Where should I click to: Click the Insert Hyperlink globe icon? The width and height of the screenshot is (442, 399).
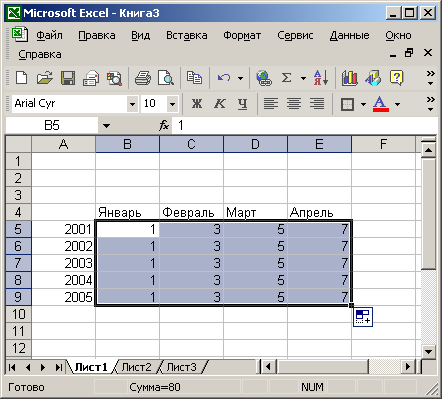[x=264, y=78]
